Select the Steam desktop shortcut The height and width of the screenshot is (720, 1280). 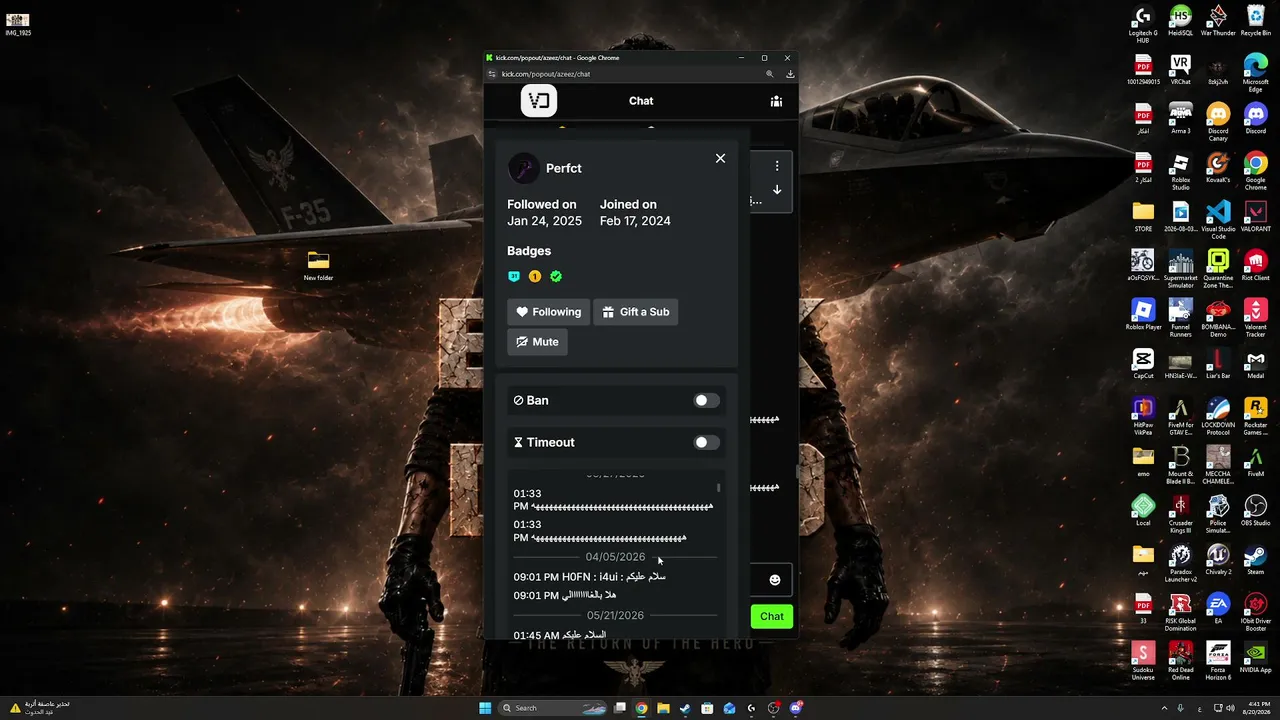[1256, 559]
